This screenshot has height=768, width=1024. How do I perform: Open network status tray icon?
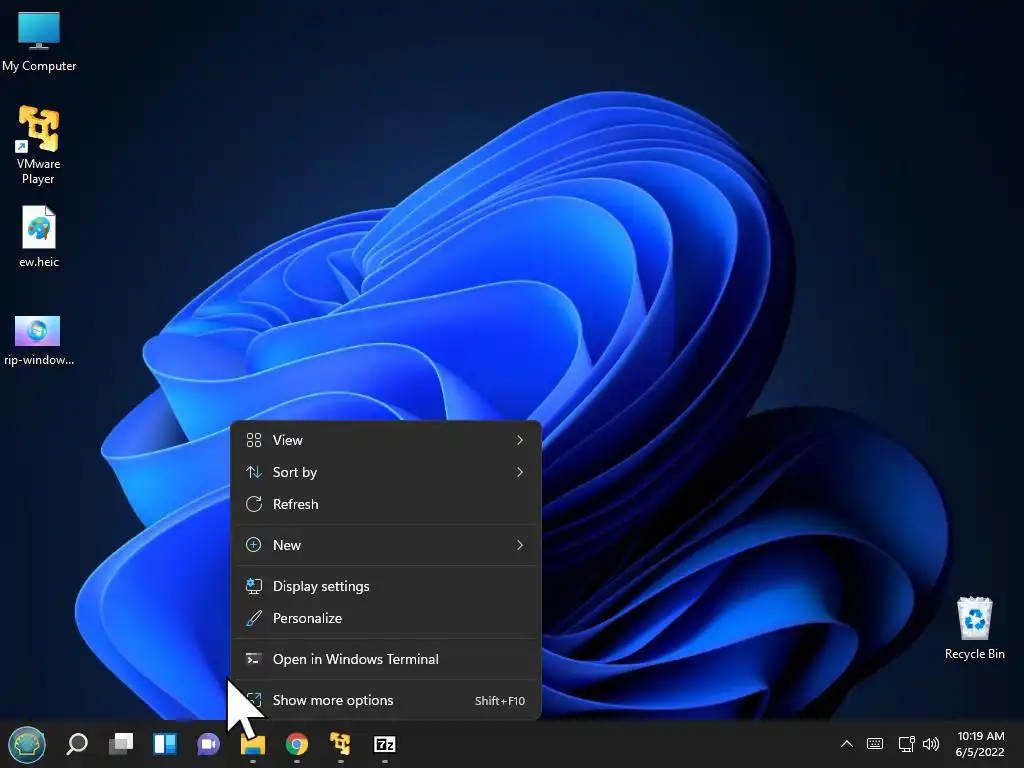(x=906, y=744)
